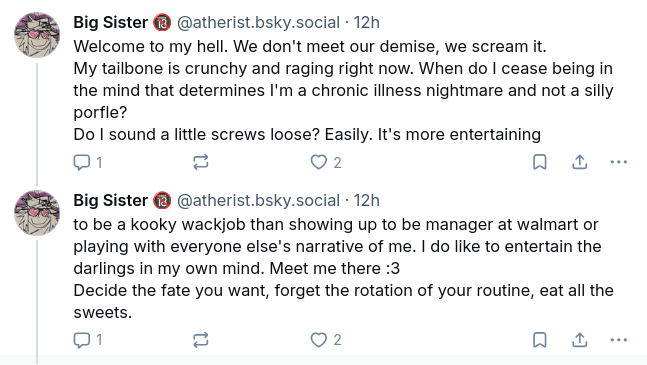Image resolution: width=647 pixels, height=365 pixels.
Task: Visit @atherist.bsky.social handle in first post
Action: coord(258,22)
